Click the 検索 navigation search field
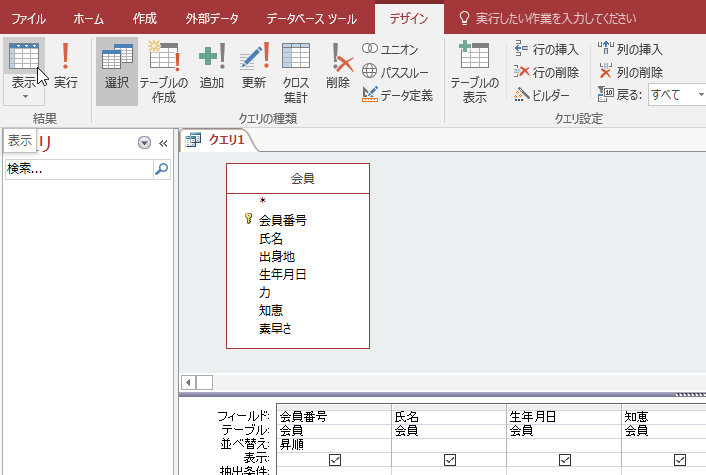706x475 pixels. click(x=79, y=169)
